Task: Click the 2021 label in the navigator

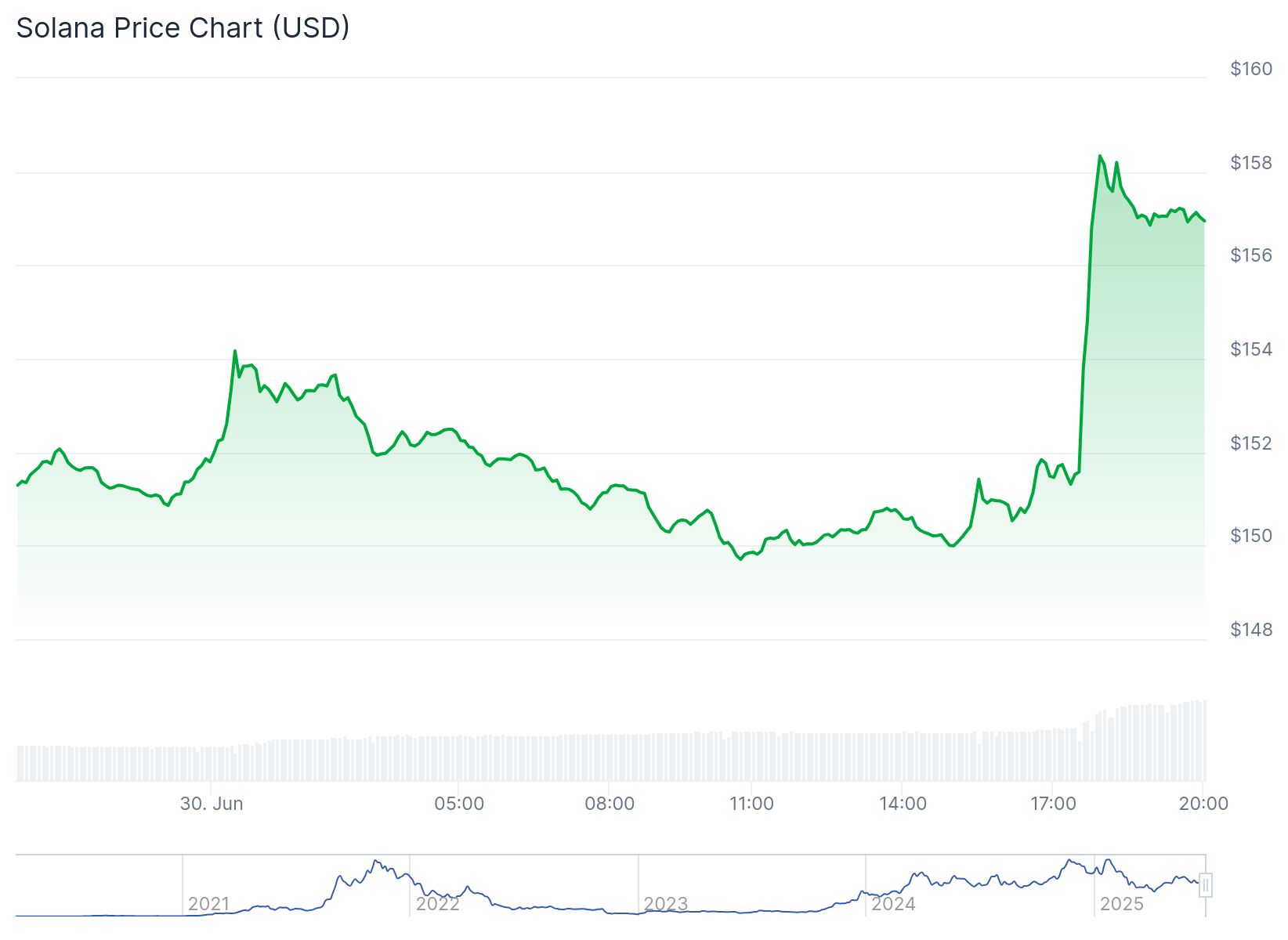Action: coord(208,904)
